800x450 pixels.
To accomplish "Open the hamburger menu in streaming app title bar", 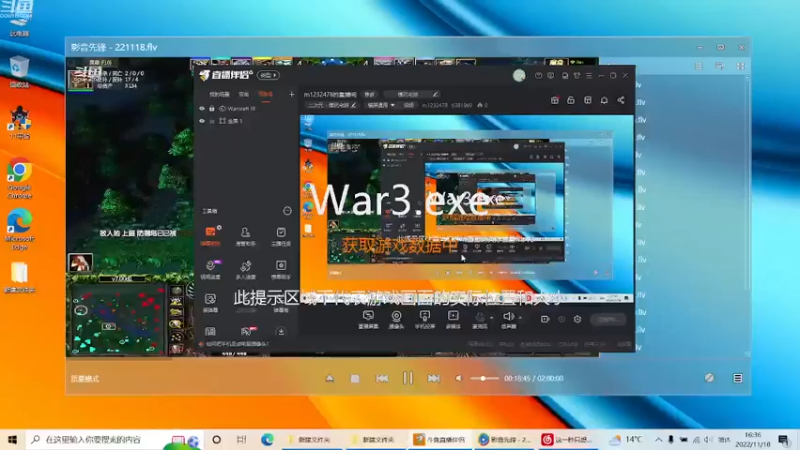I will 589,76.
